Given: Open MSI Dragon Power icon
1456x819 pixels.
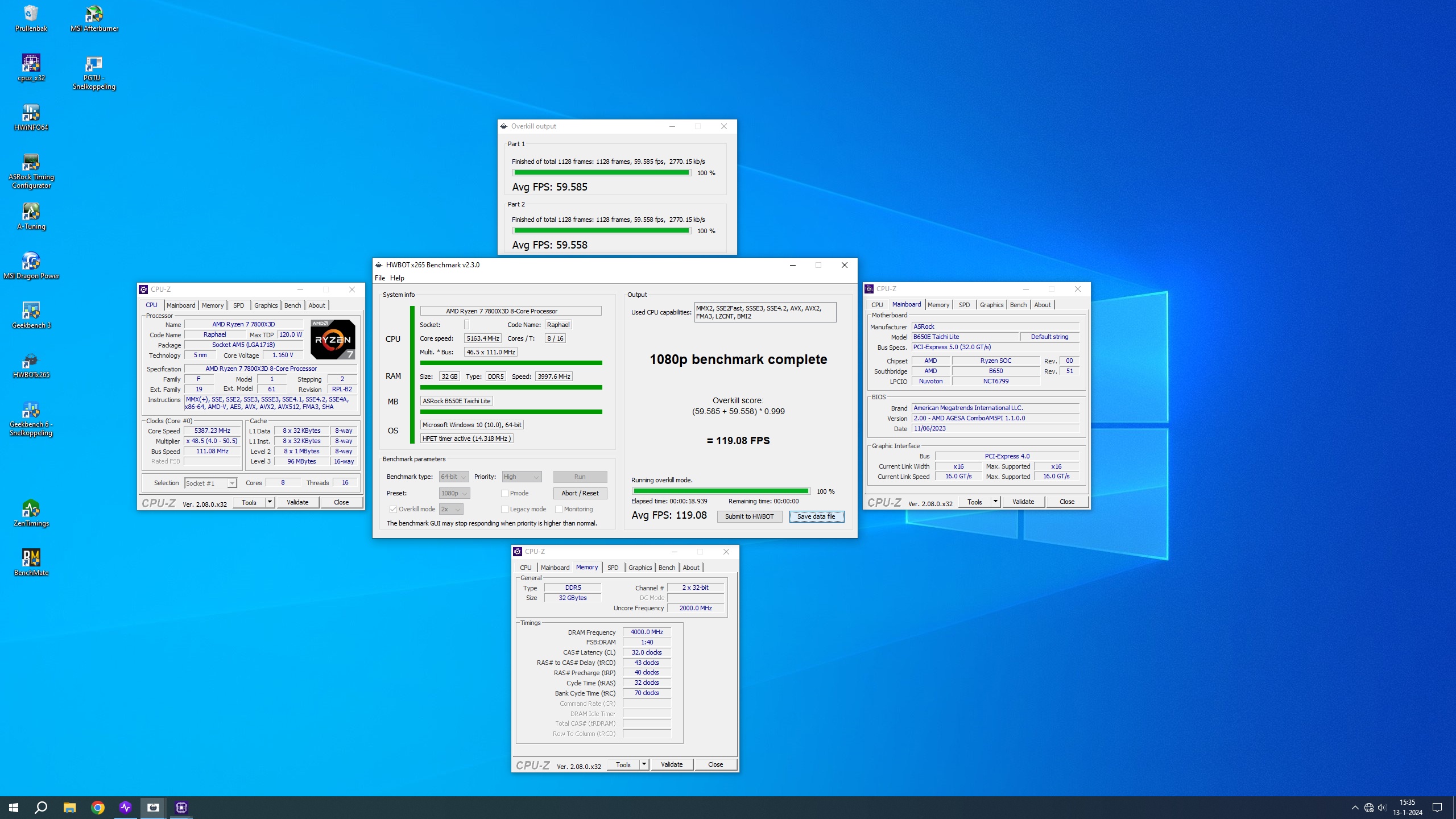Looking at the screenshot, I should pyautogui.click(x=31, y=266).
